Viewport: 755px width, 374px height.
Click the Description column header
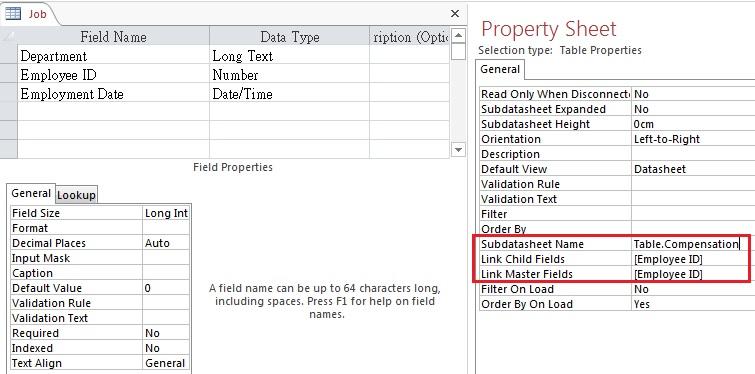click(x=410, y=37)
